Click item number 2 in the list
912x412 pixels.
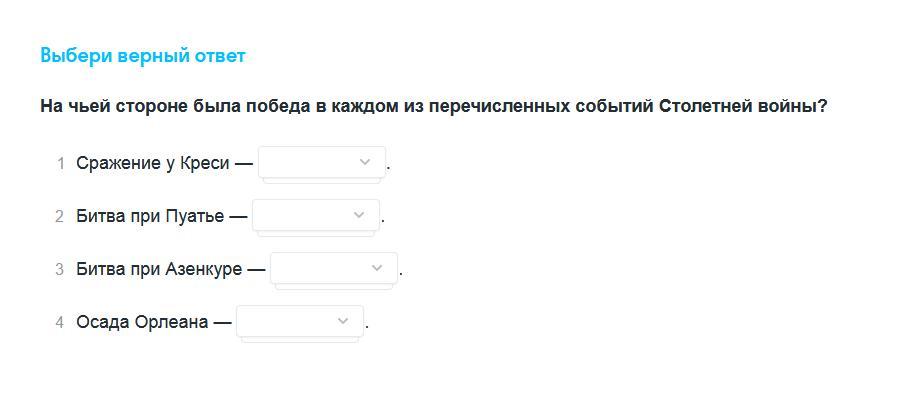point(60,216)
